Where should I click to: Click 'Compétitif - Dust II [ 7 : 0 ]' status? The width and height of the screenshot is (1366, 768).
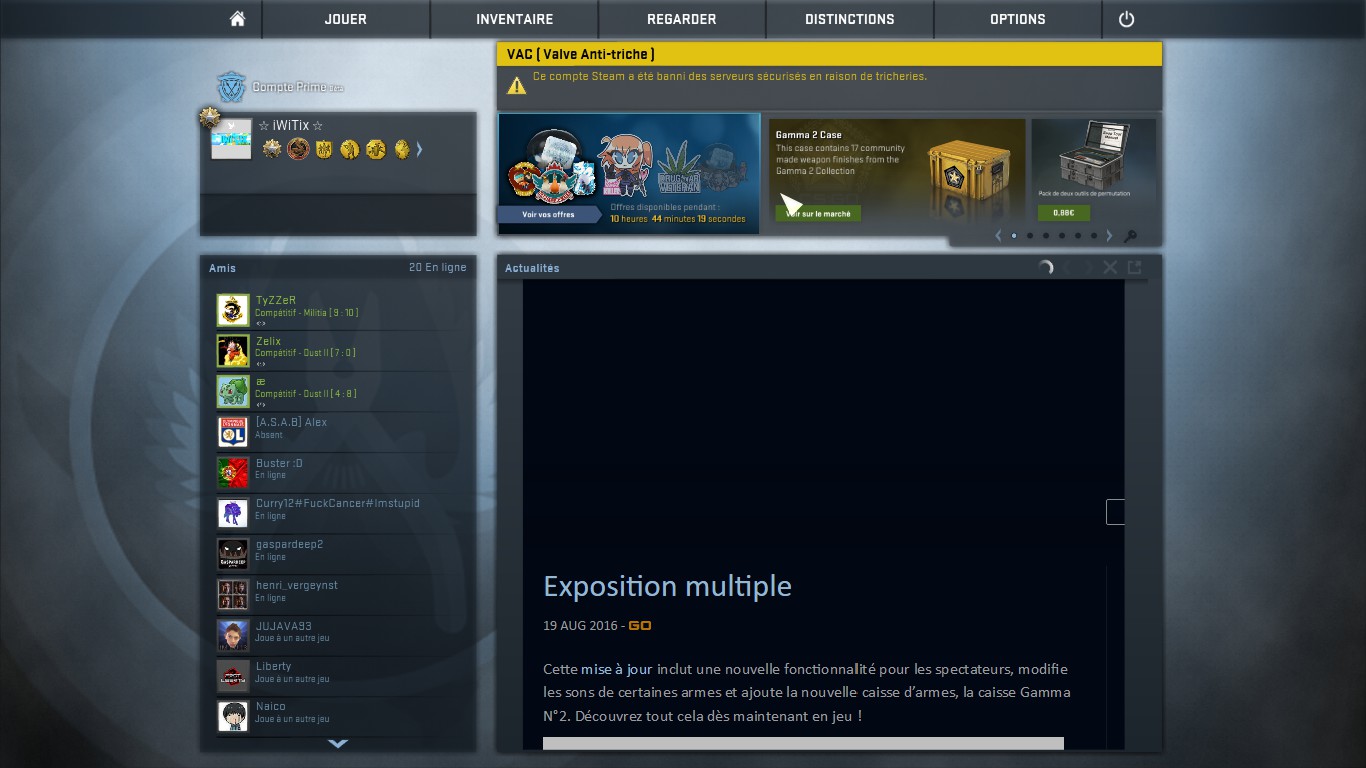(305, 353)
